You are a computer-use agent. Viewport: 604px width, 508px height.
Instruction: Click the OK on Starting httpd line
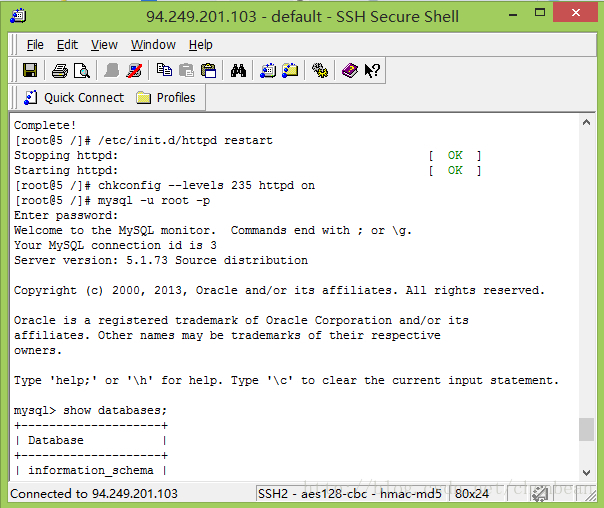[455, 171]
